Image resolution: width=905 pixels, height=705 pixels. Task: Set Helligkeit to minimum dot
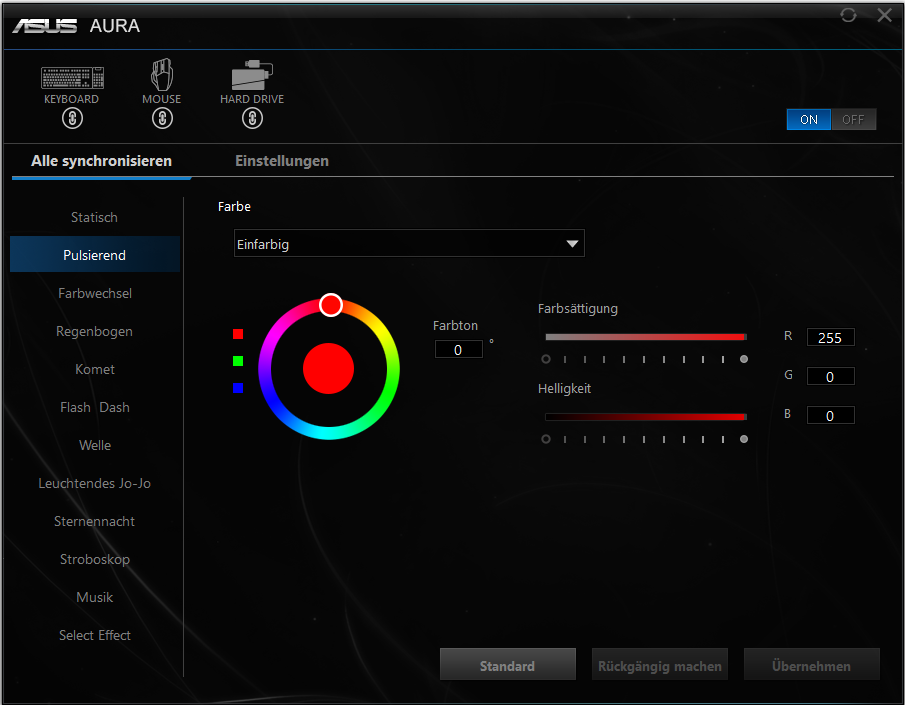(x=545, y=439)
